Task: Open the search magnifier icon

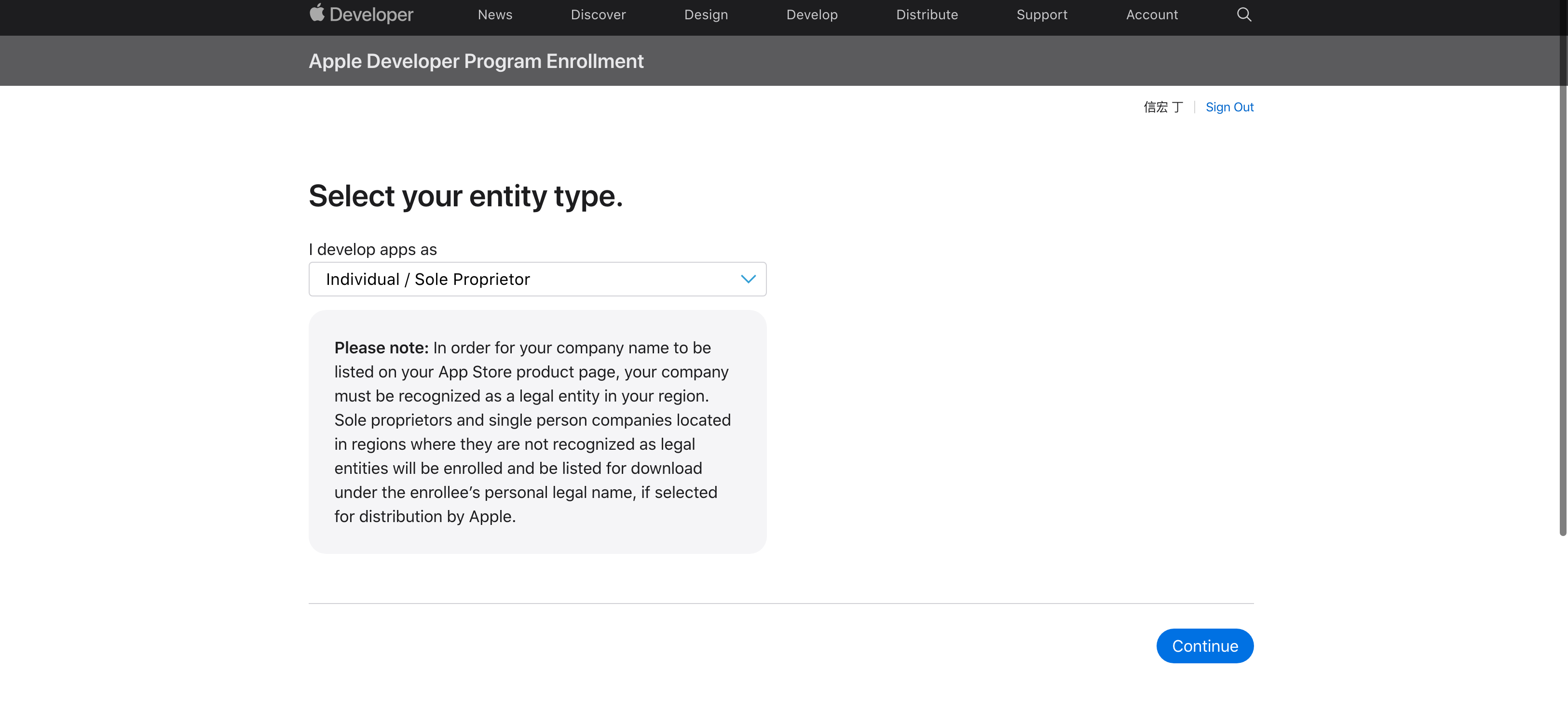Action: click(1243, 14)
